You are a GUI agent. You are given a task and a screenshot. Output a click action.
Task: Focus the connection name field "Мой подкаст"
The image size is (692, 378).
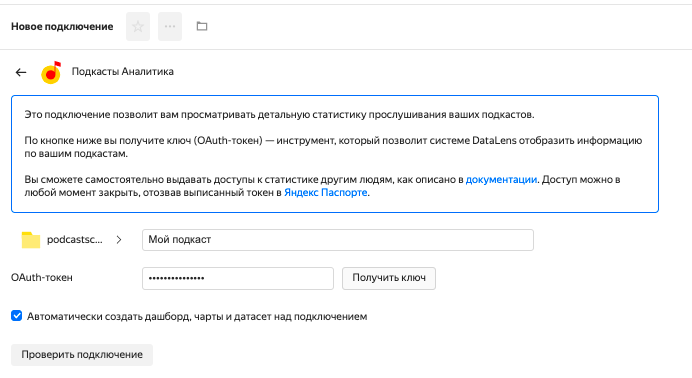338,240
